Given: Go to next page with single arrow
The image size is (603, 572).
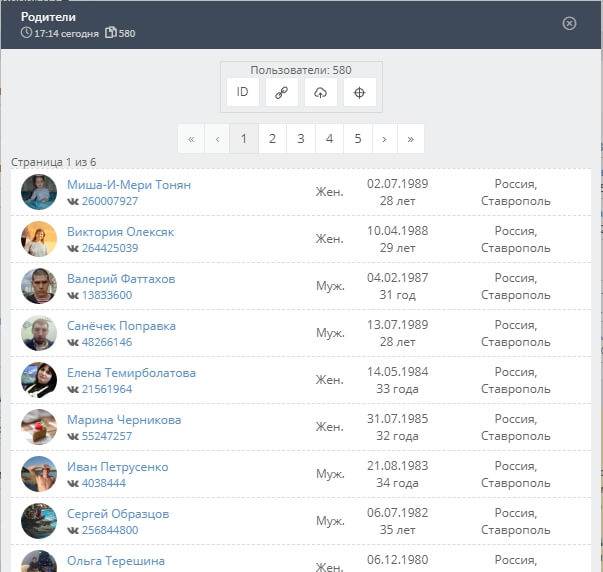Looking at the screenshot, I should (385, 139).
